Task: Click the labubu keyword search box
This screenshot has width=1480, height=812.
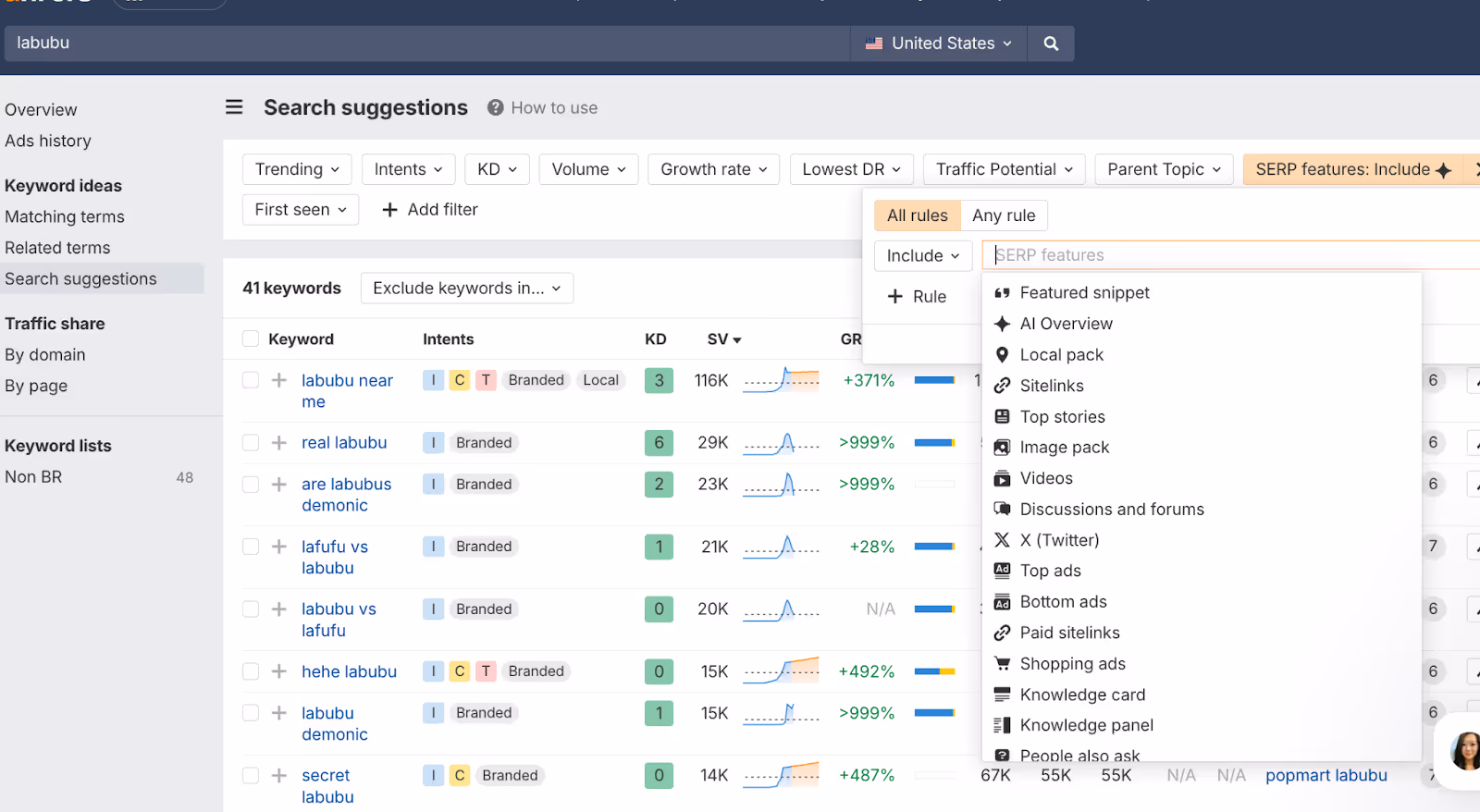Action: point(427,43)
